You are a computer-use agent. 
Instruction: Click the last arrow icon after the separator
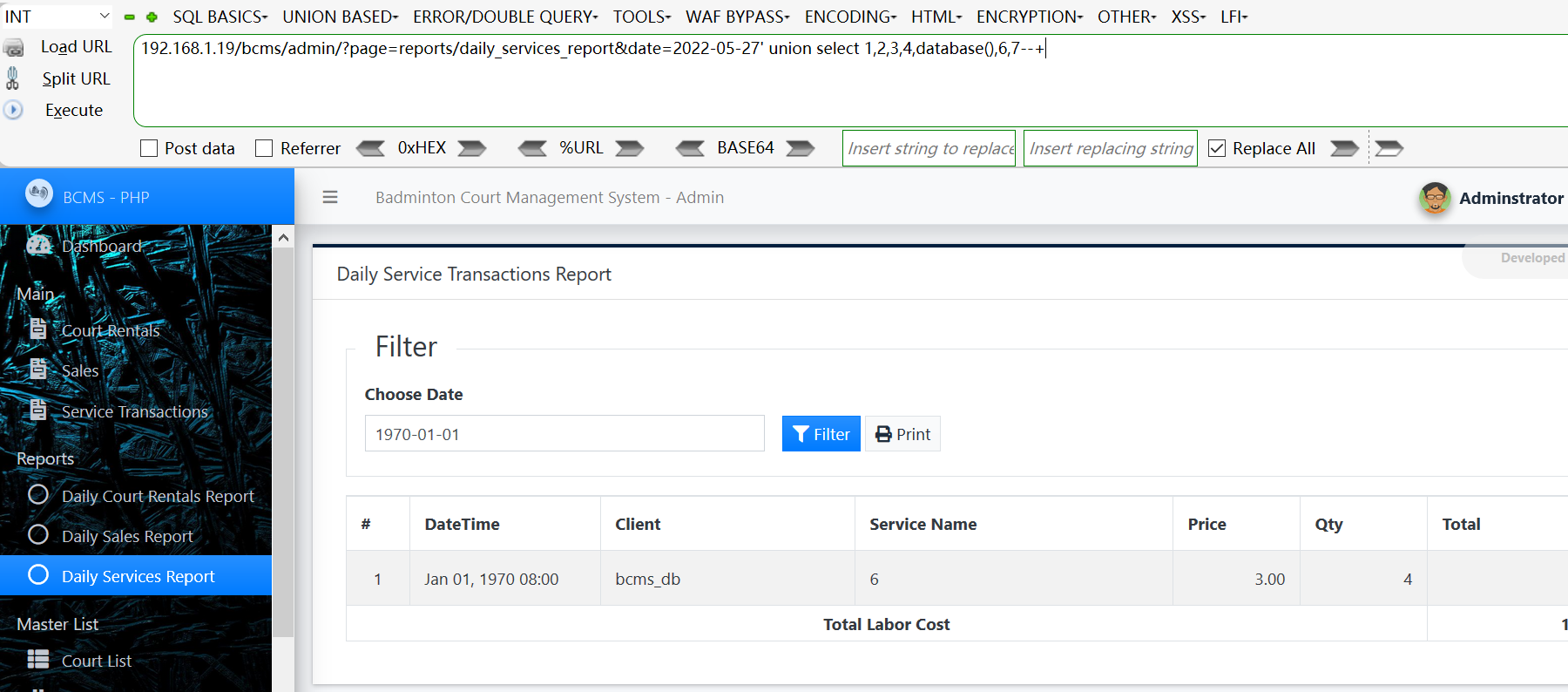(1389, 148)
